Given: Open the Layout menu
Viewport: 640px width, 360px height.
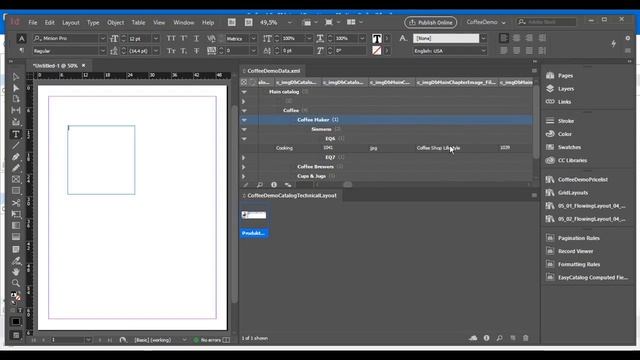Looking at the screenshot, I should coord(71,22).
